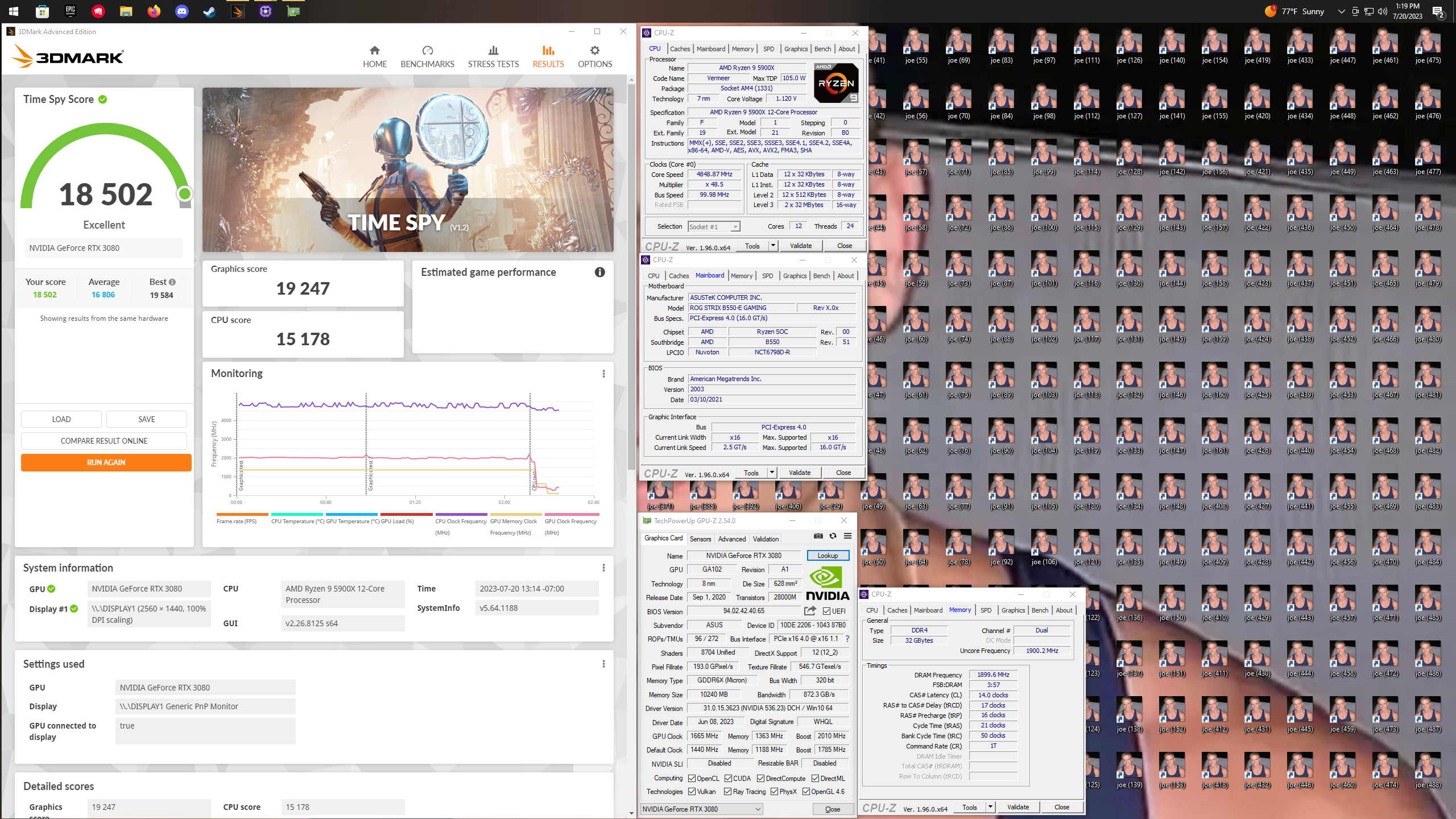1456x819 pixels.
Task: Open 3DMark OPTIONS gear
Action: point(595,57)
